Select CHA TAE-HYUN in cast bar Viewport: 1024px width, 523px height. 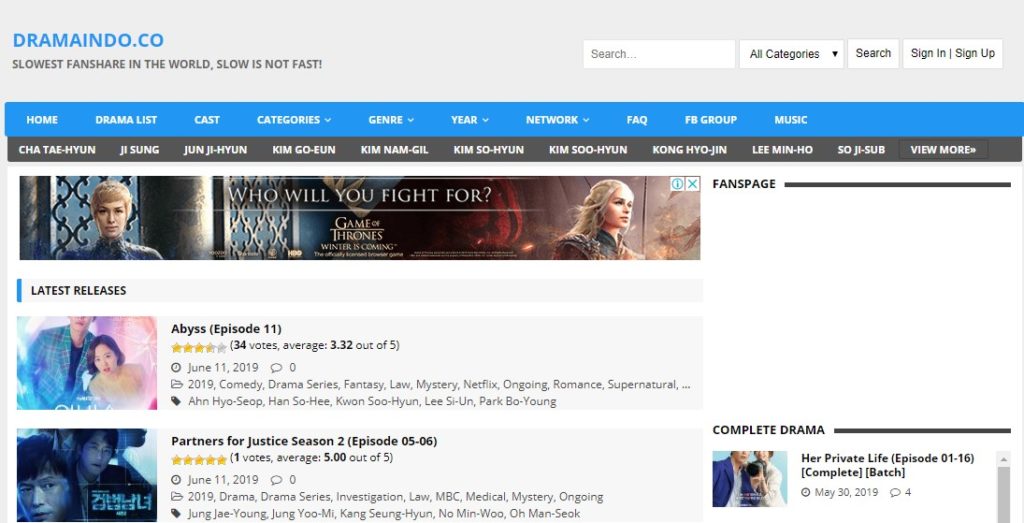[57, 150]
